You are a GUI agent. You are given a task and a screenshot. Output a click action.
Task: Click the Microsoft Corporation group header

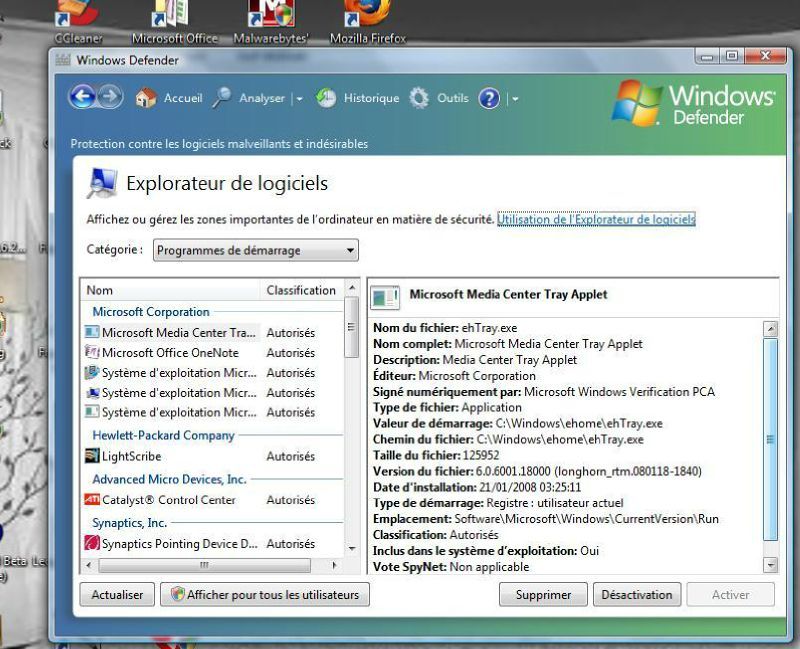tap(151, 311)
